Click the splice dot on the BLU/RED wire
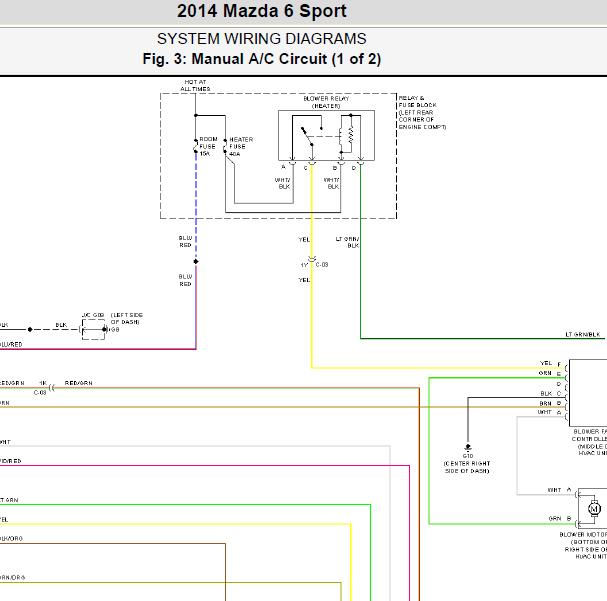This screenshot has height=601, width=607. 196,262
